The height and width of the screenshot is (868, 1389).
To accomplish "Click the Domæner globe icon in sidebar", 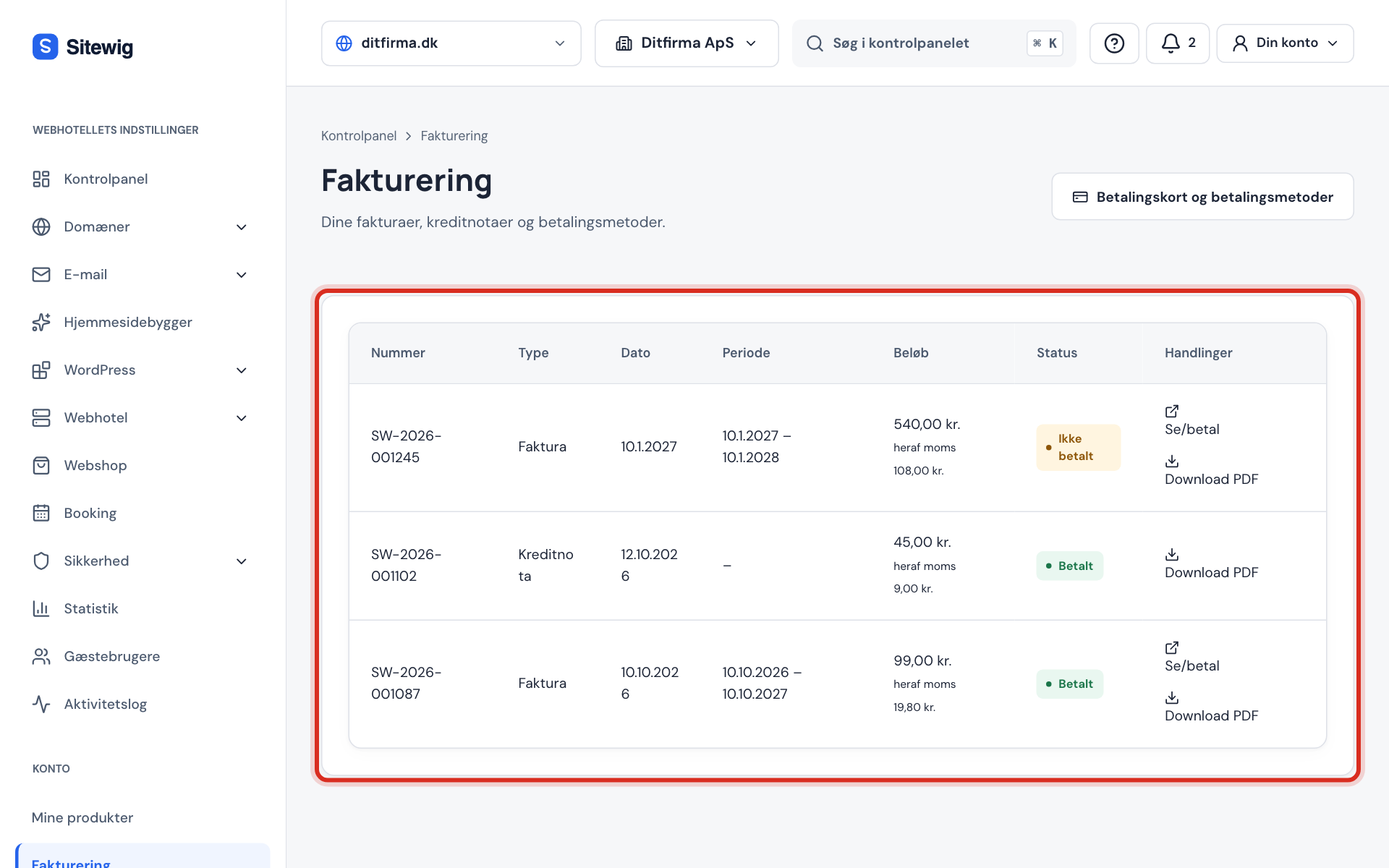I will [x=41, y=227].
